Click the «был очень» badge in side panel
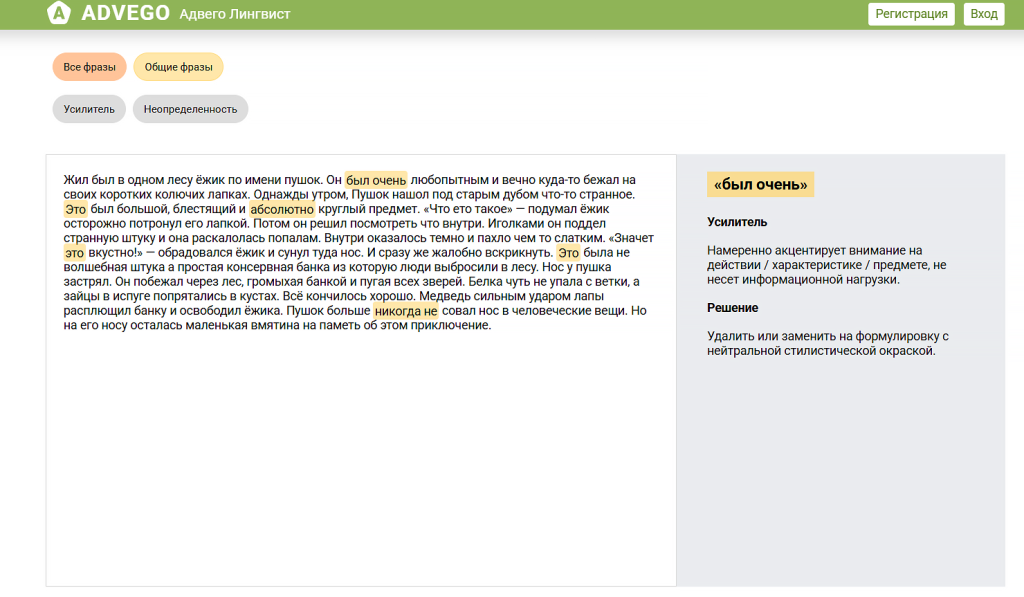1024x597 pixels. 760,184
